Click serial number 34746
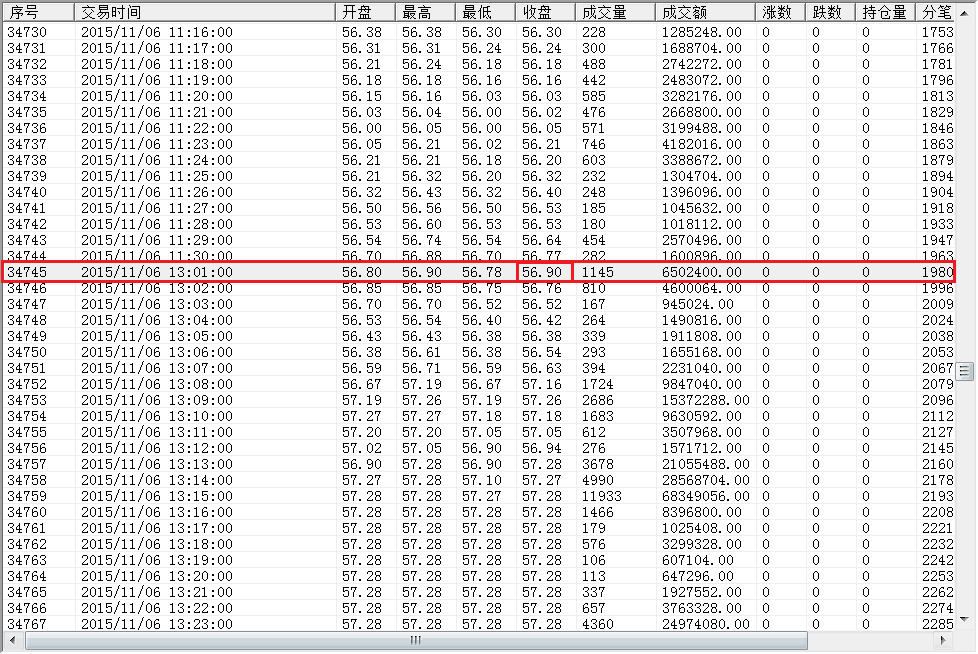The height and width of the screenshot is (654, 978). point(27,288)
